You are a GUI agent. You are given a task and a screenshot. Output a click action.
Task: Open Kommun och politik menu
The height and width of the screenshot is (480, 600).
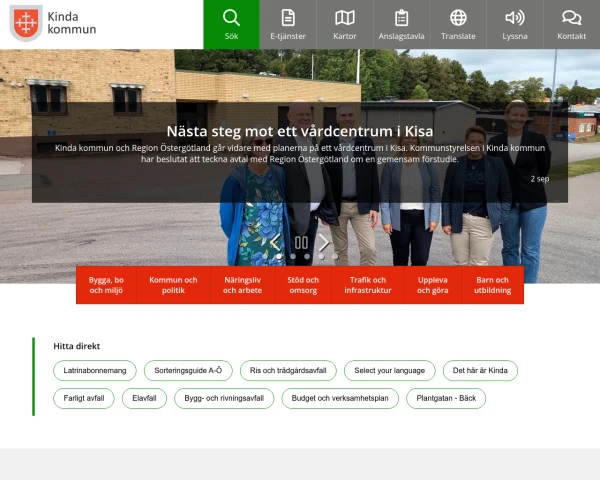point(173,285)
